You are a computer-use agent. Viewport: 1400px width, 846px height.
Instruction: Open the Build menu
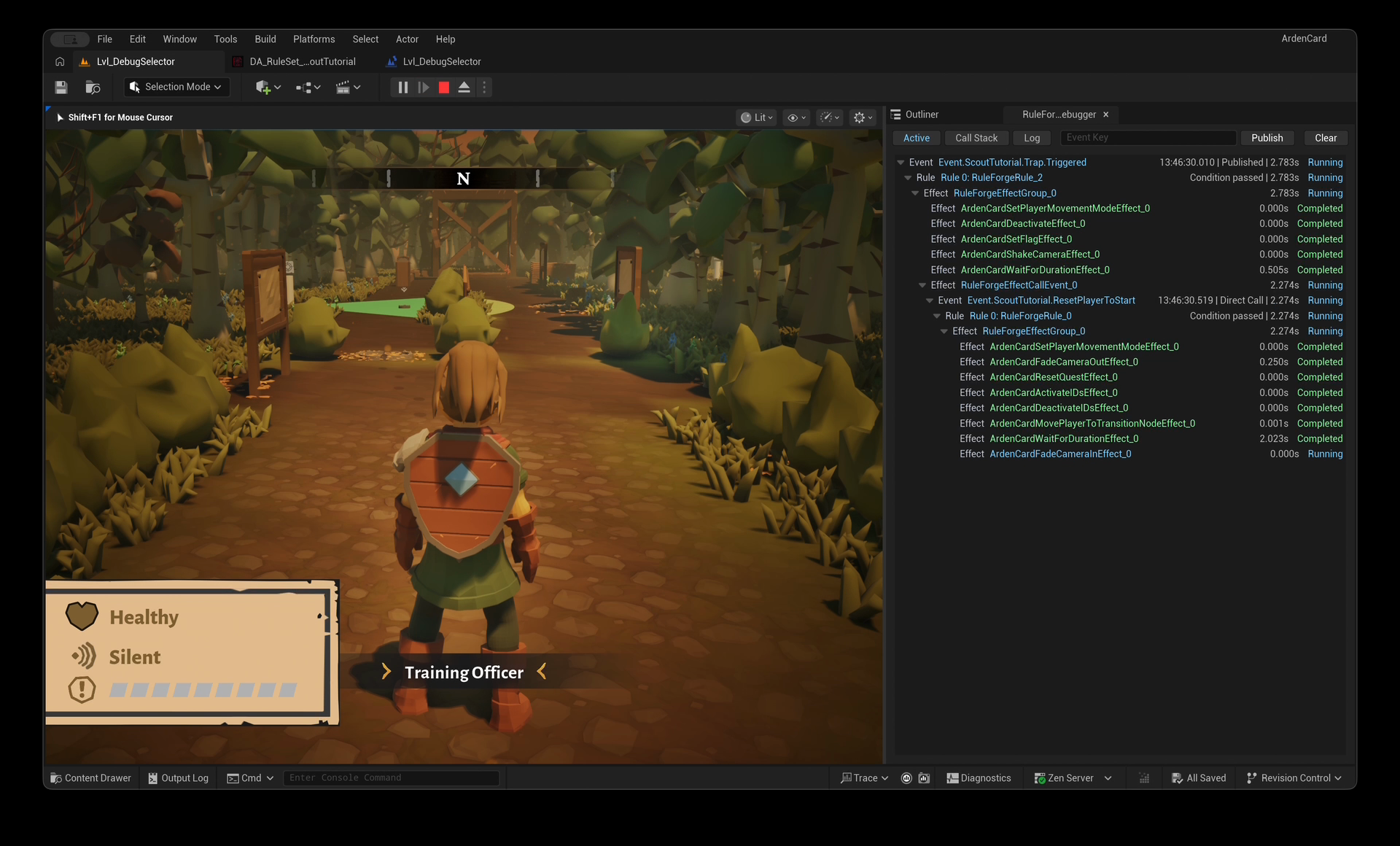(x=265, y=39)
